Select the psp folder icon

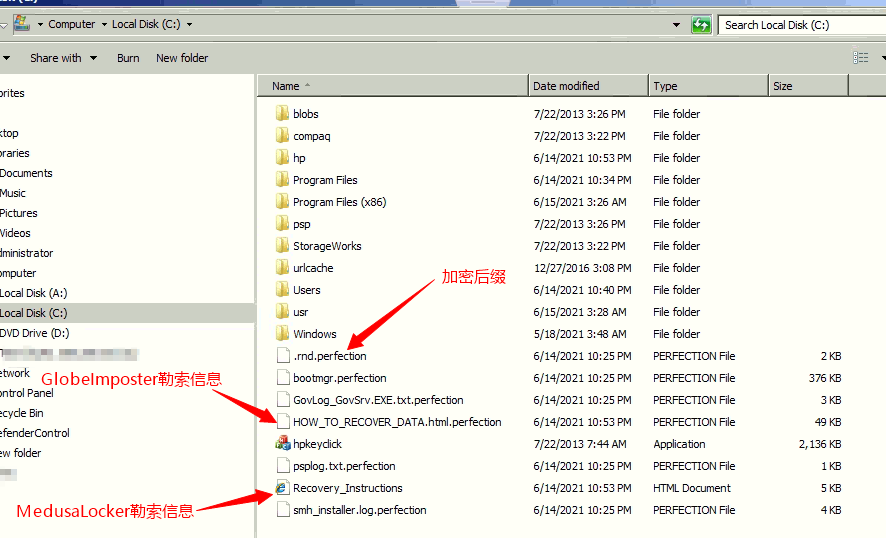click(x=283, y=224)
